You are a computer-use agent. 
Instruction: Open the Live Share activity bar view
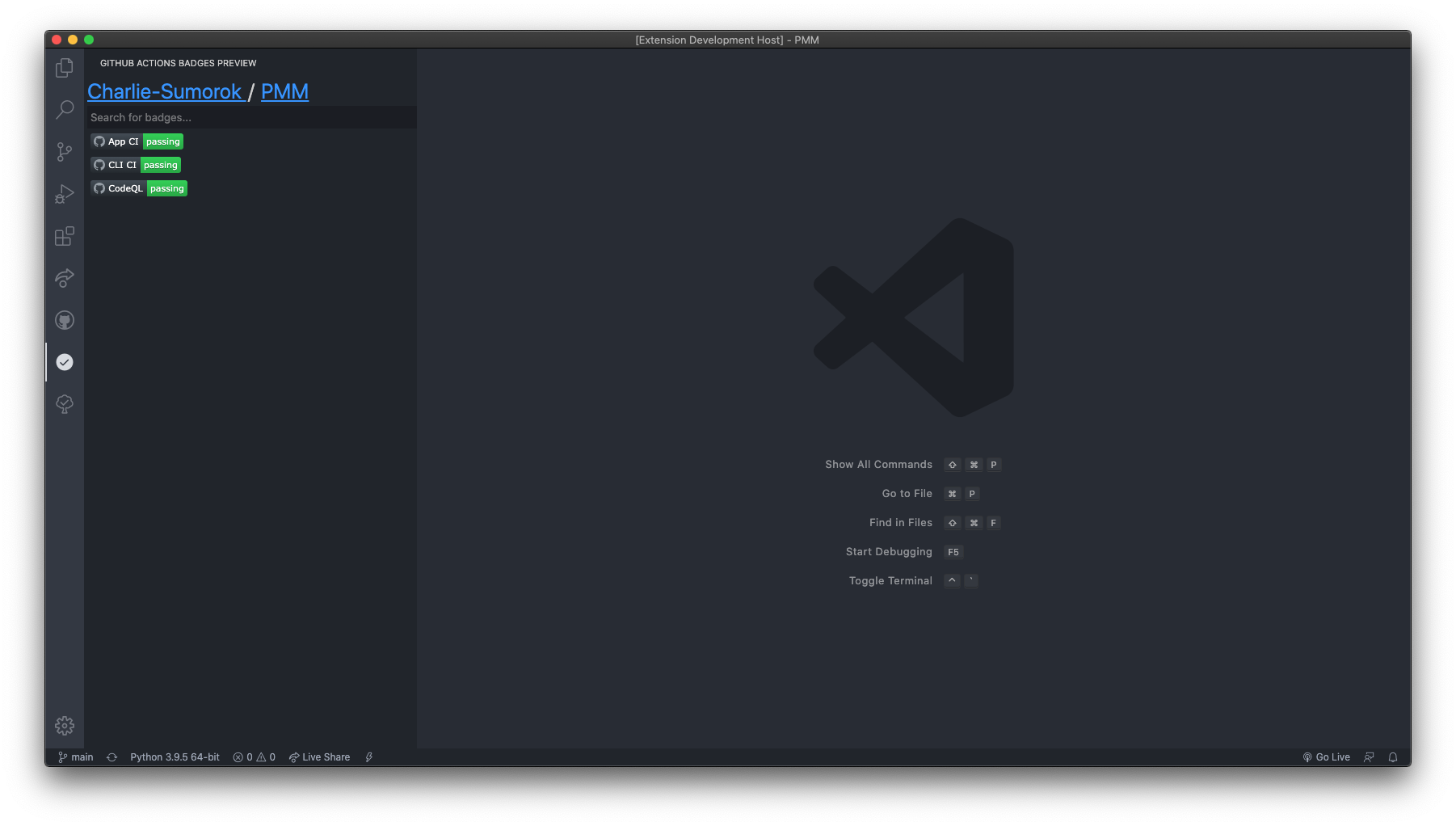(65, 278)
